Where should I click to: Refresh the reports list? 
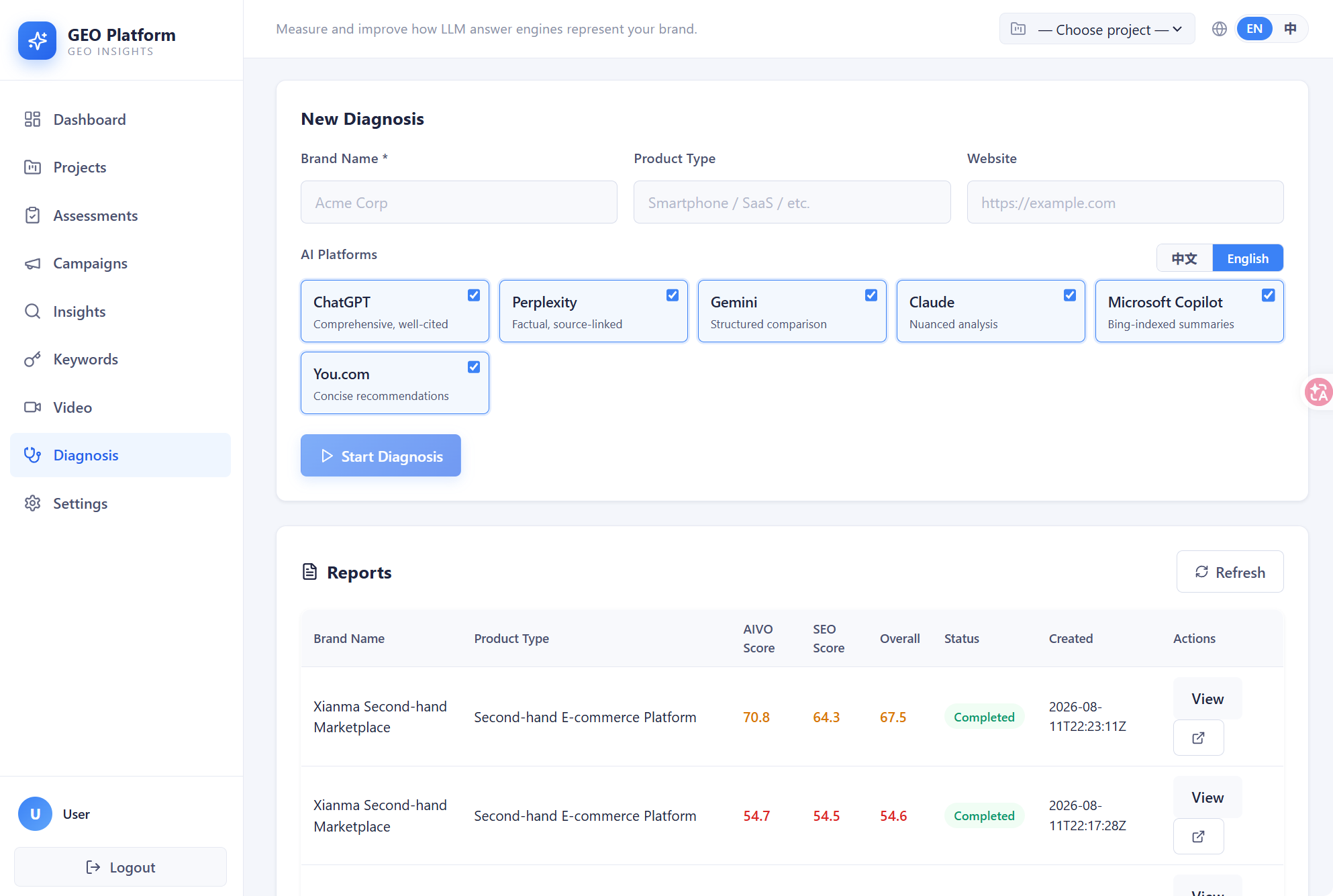pyautogui.click(x=1230, y=572)
